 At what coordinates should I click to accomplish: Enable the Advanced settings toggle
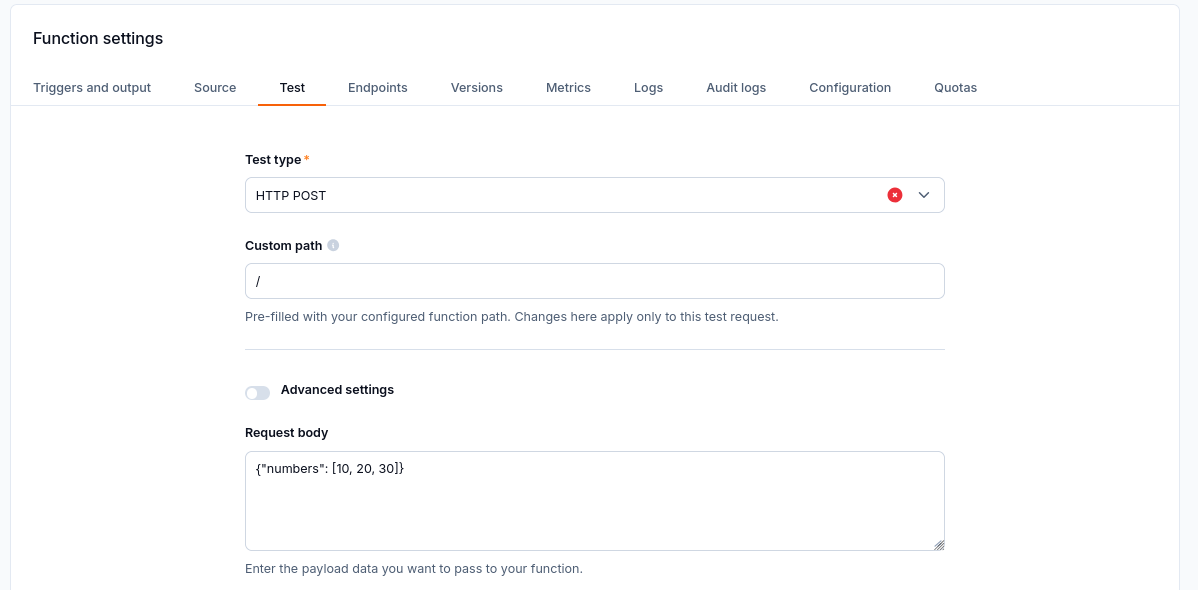(257, 393)
